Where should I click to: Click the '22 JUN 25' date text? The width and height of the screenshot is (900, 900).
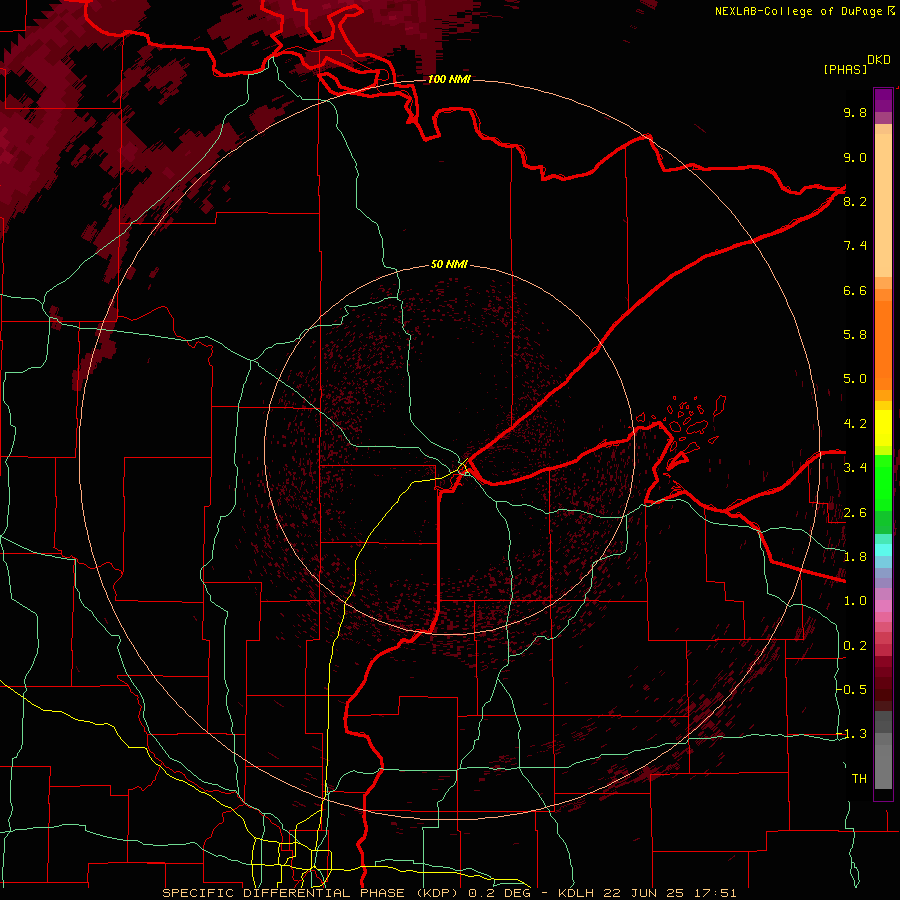coord(641,893)
